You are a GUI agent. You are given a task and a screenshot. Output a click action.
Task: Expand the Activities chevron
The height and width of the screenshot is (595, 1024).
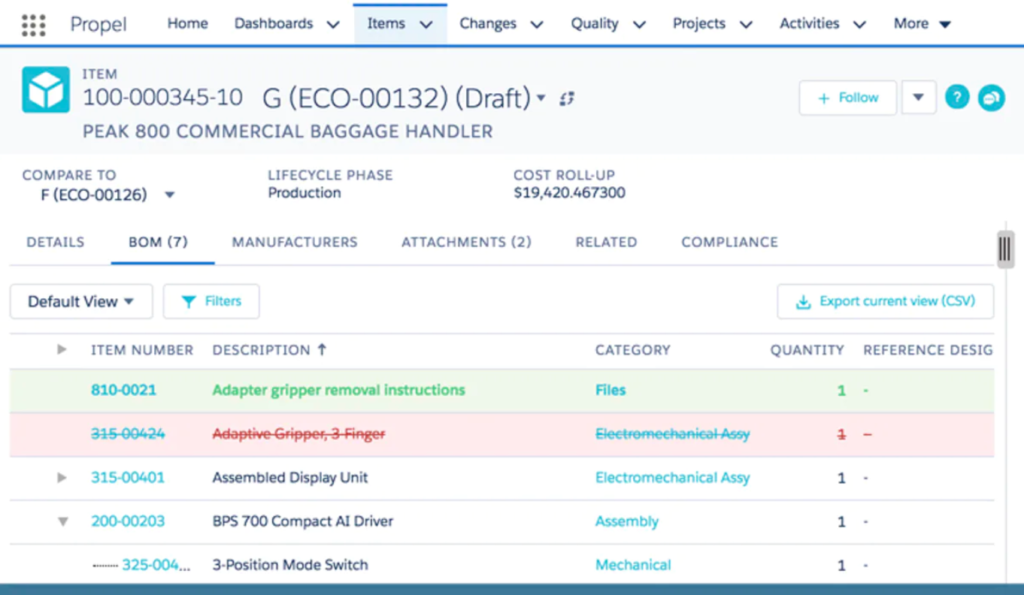[x=859, y=25]
